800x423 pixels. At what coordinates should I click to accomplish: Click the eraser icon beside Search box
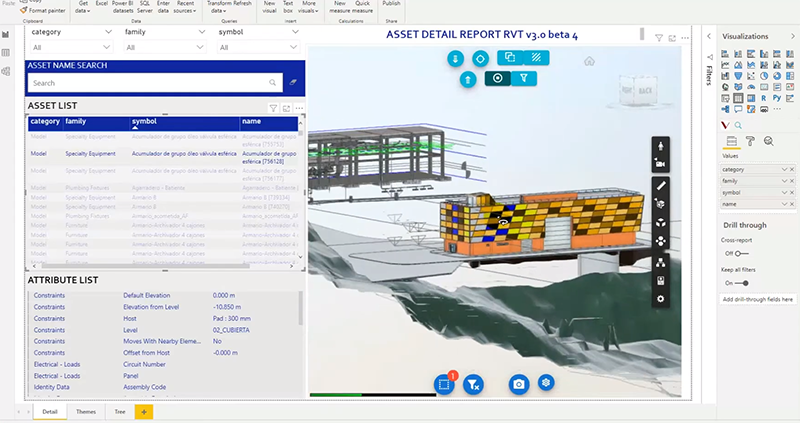(293, 82)
